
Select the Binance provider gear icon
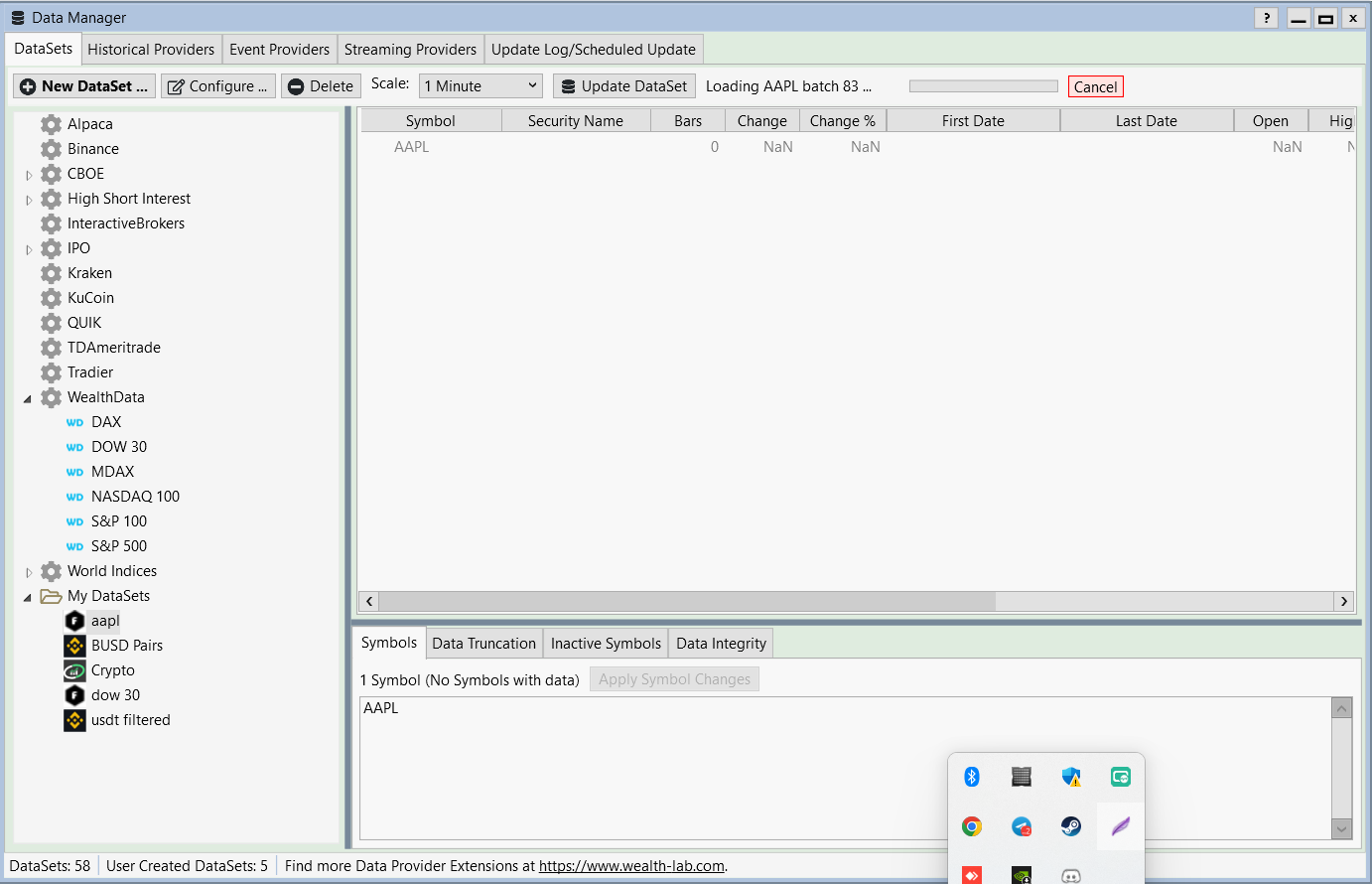click(51, 149)
